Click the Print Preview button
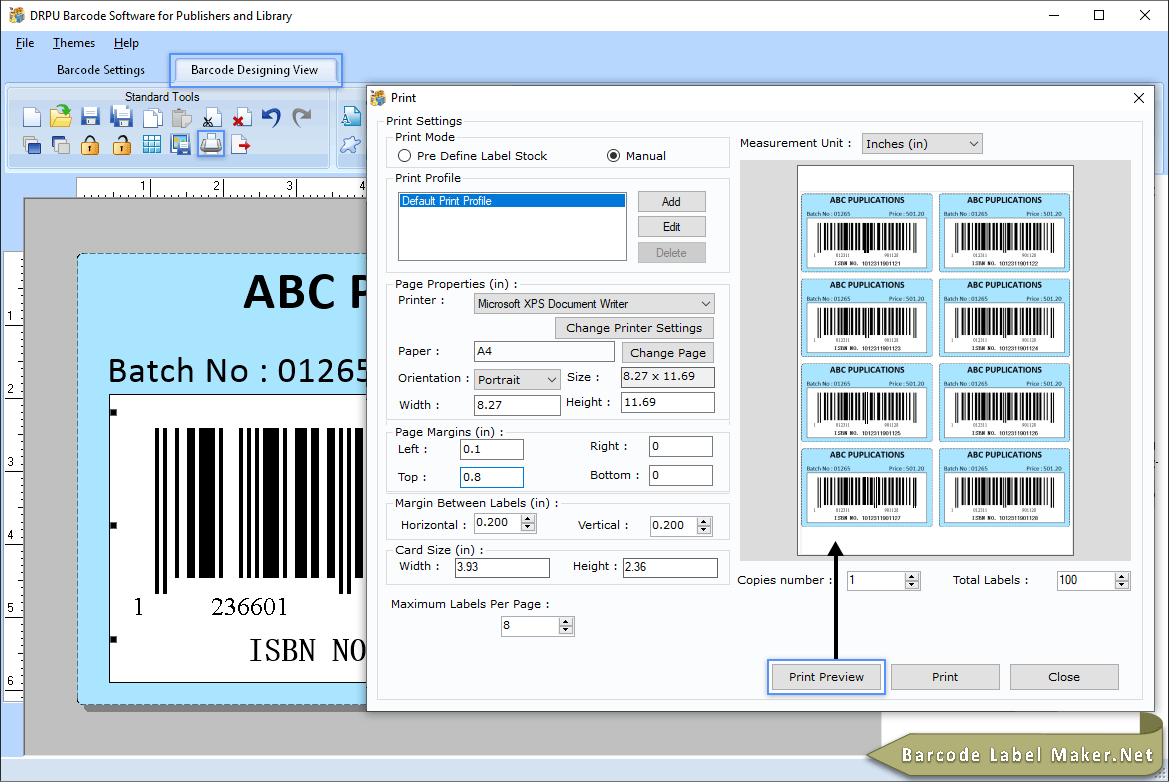 826,677
